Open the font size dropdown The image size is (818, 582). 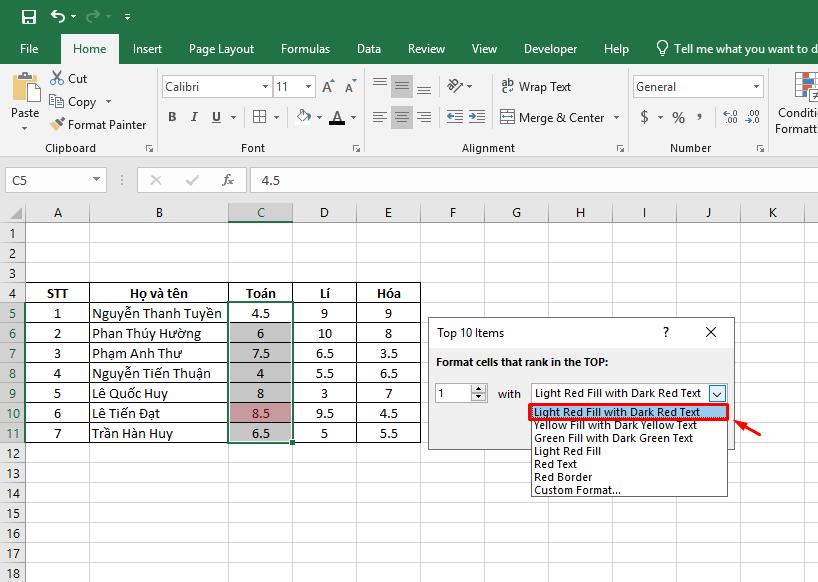click(306, 86)
